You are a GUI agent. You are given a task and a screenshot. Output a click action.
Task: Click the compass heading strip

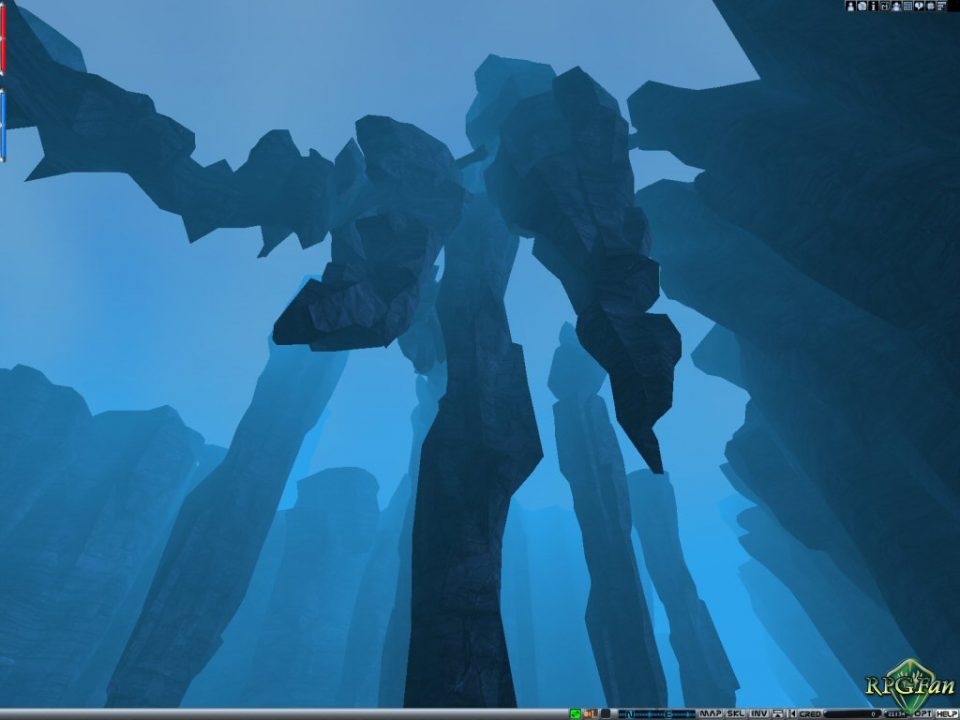657,714
